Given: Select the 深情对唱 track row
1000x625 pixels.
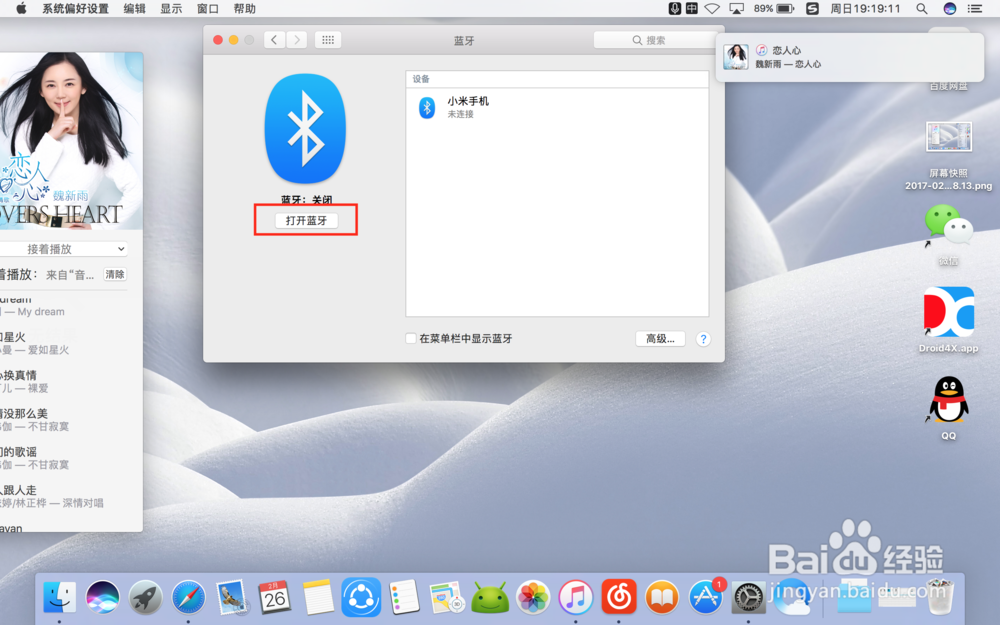Looking at the screenshot, I should tap(64, 496).
